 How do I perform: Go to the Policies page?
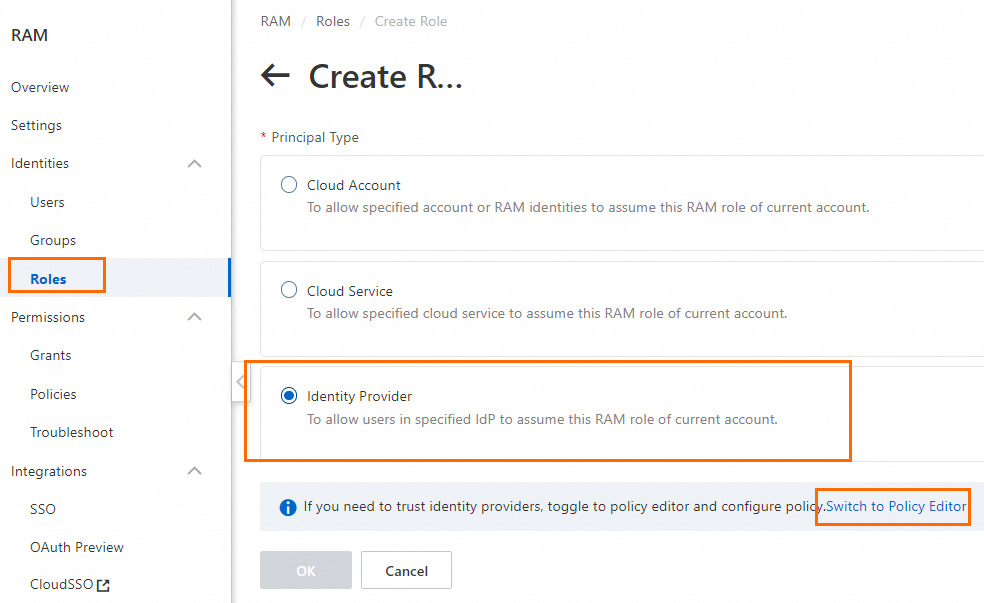tap(53, 394)
